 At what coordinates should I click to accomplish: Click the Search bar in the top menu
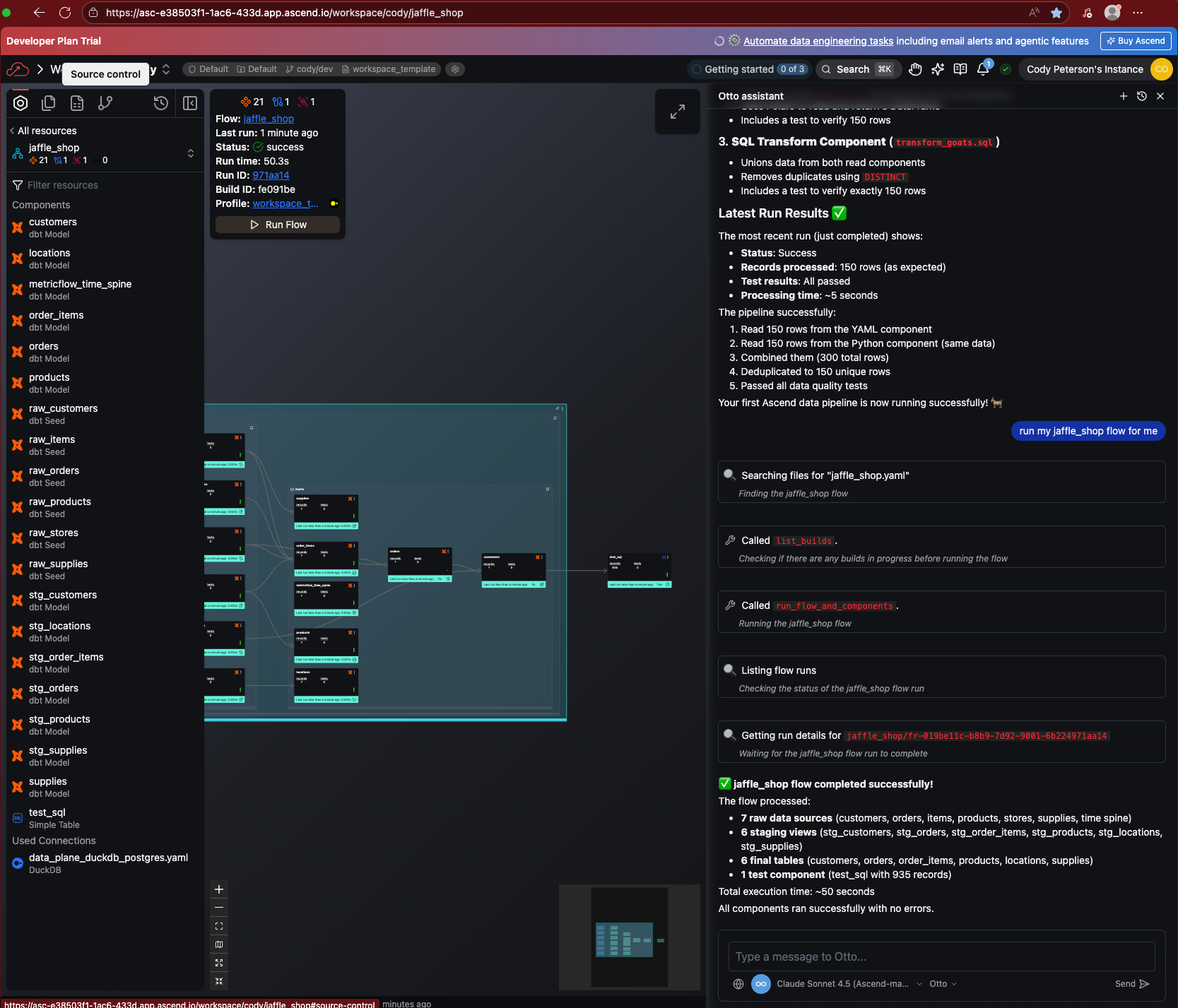(857, 69)
